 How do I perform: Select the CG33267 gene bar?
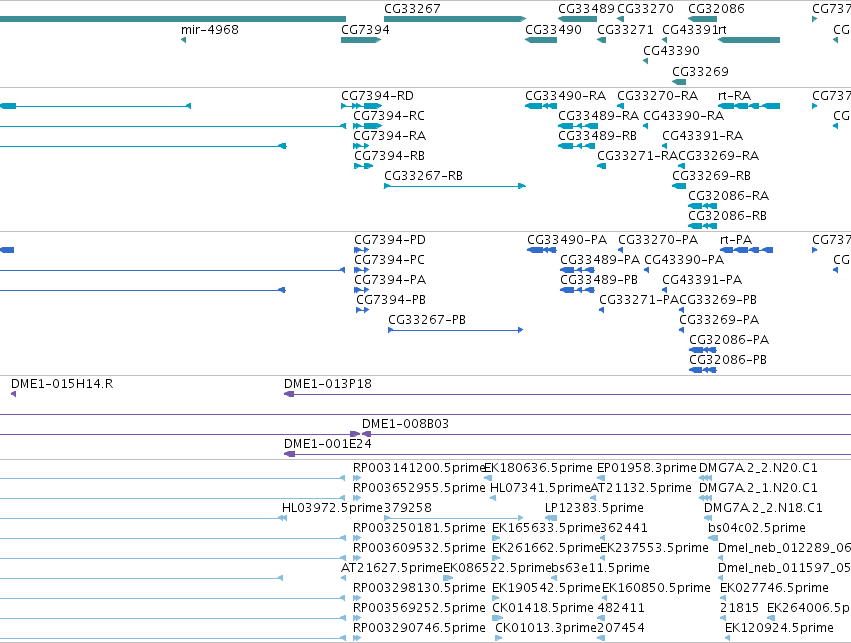(x=455, y=19)
